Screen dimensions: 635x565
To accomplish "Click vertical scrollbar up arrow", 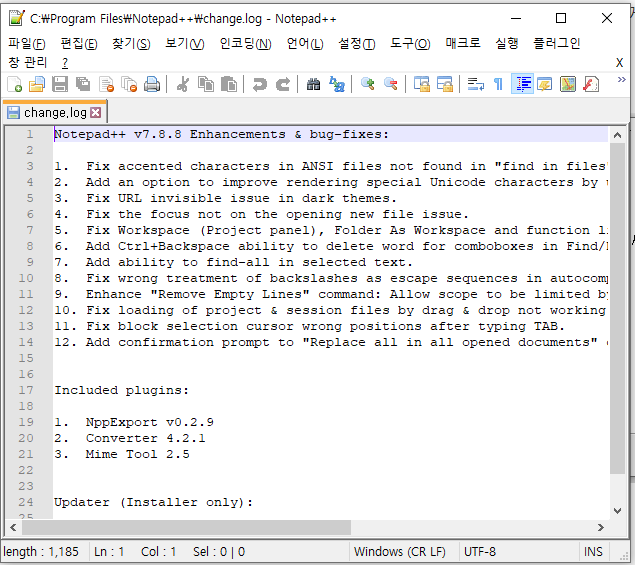I will click(x=617, y=135).
